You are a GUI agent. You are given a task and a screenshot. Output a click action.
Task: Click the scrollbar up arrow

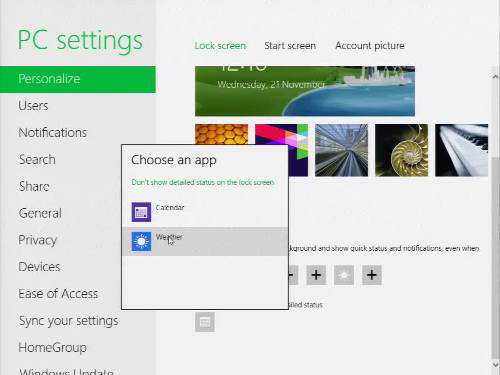[496, 77]
